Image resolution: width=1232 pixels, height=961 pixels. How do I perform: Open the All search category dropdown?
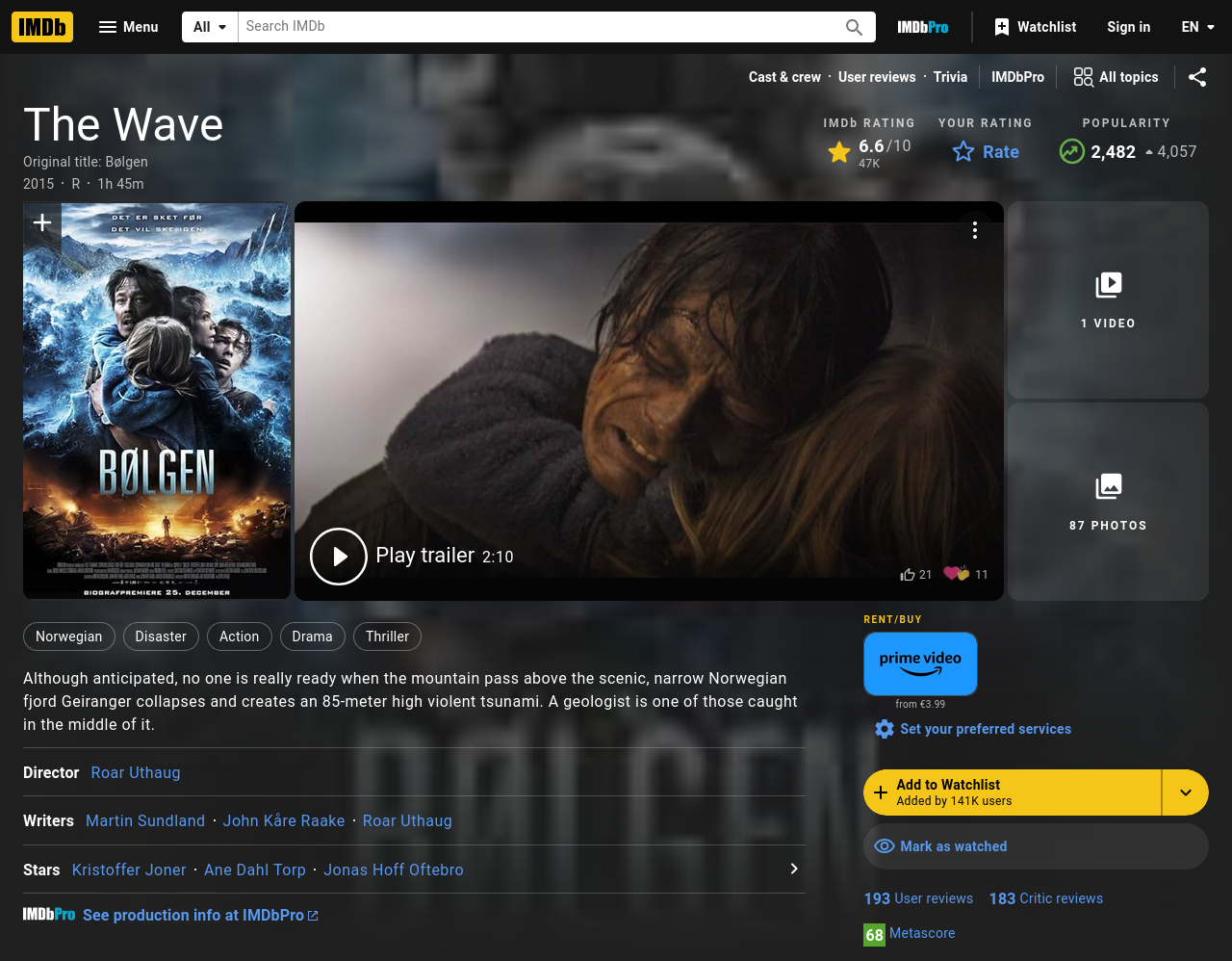tap(210, 27)
